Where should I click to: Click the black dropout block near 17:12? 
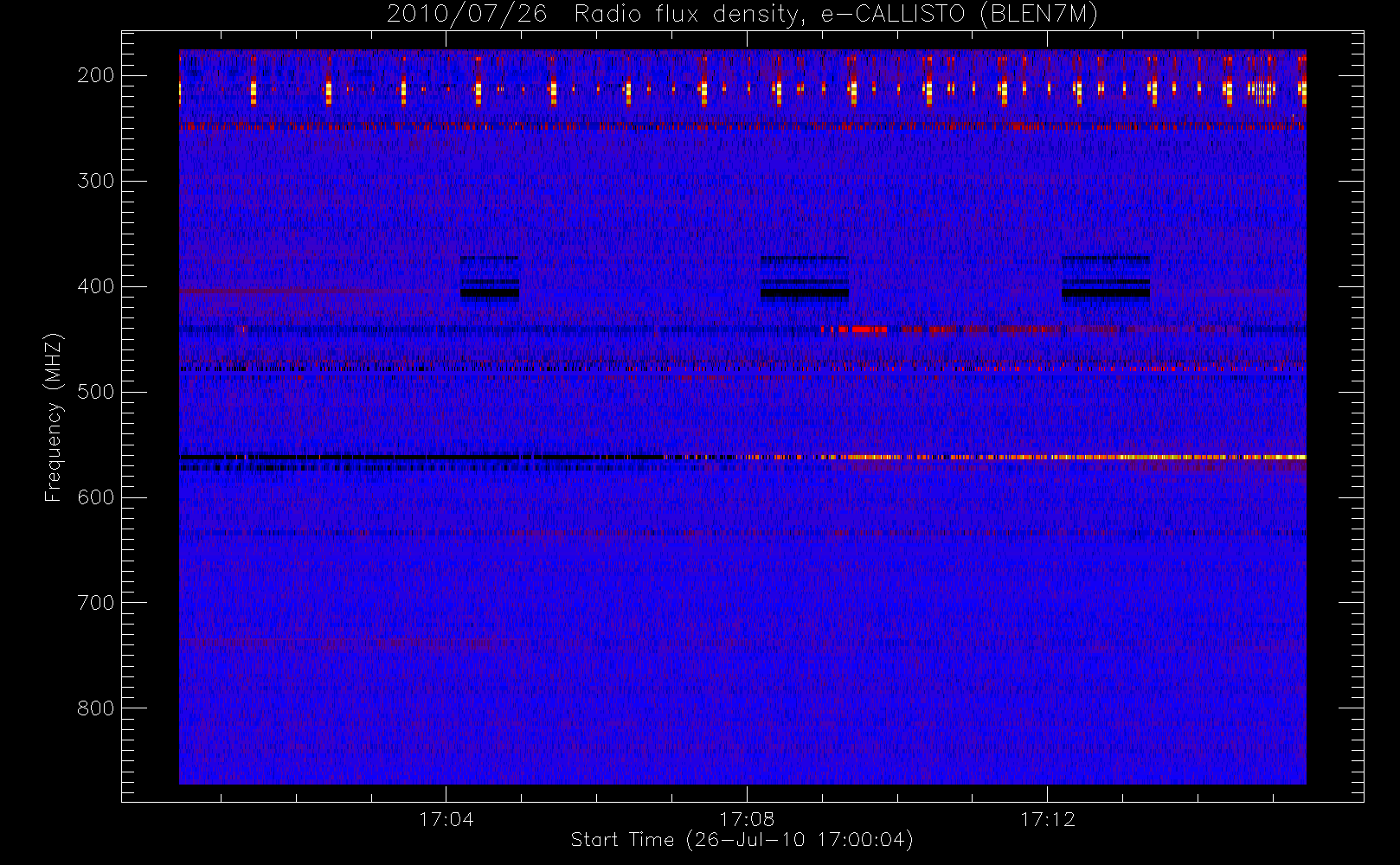pos(1106,293)
